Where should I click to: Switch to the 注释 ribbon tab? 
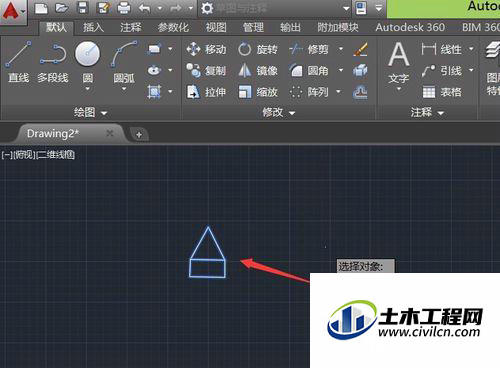pos(131,27)
